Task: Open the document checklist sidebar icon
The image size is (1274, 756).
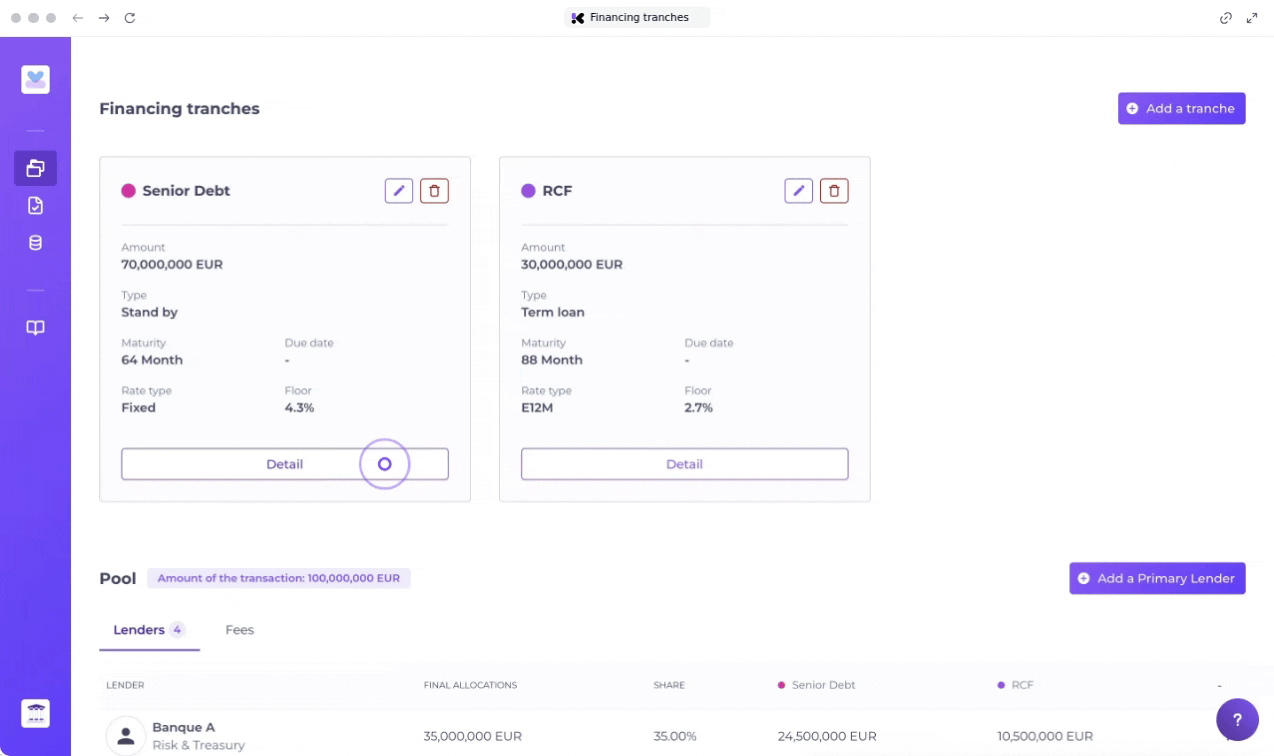Action: (35, 206)
